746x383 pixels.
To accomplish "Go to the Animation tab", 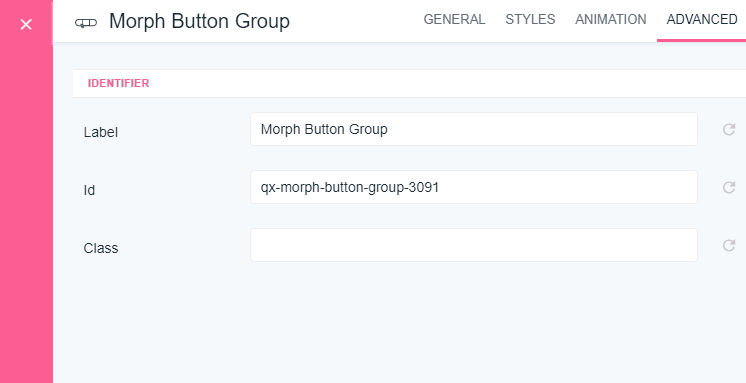I will point(610,20).
